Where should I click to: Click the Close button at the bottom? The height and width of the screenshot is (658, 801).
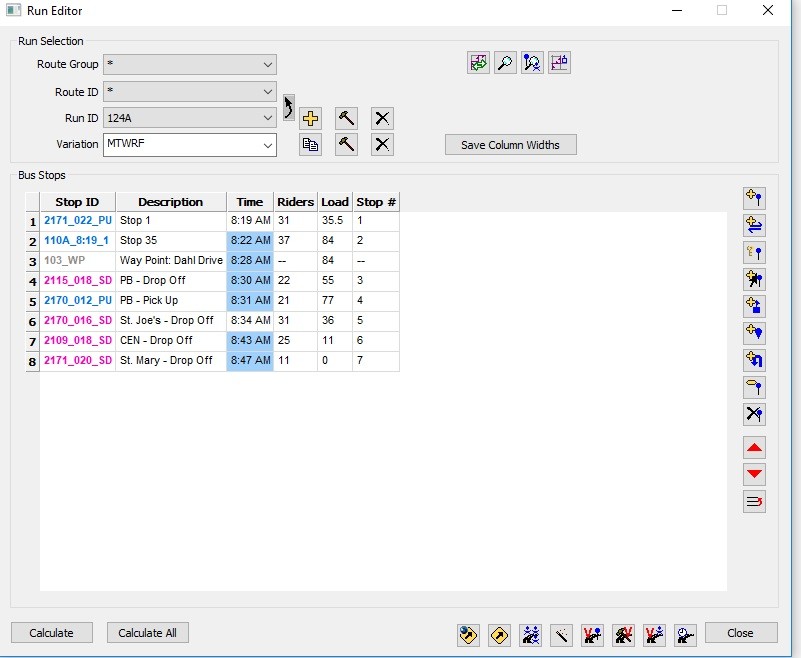coord(741,633)
